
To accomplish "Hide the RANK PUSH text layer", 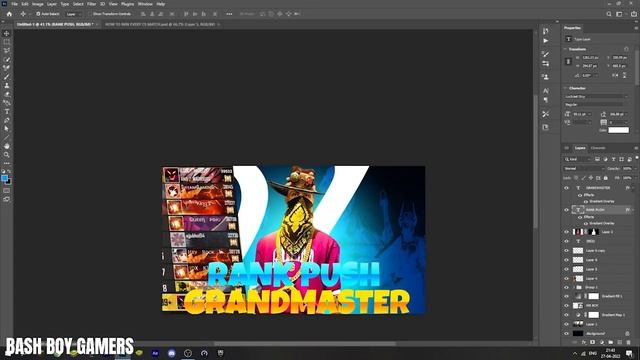I will (x=566, y=210).
